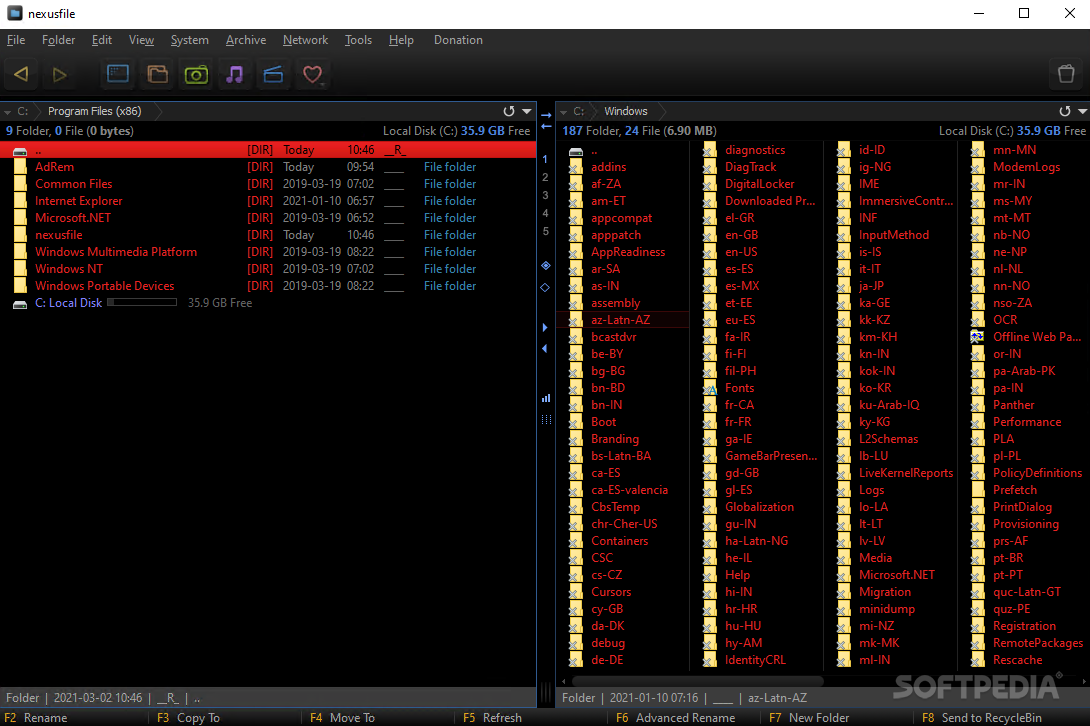This screenshot has width=1090, height=726.
Task: Select the Common Files folder row
Action: [x=268, y=184]
